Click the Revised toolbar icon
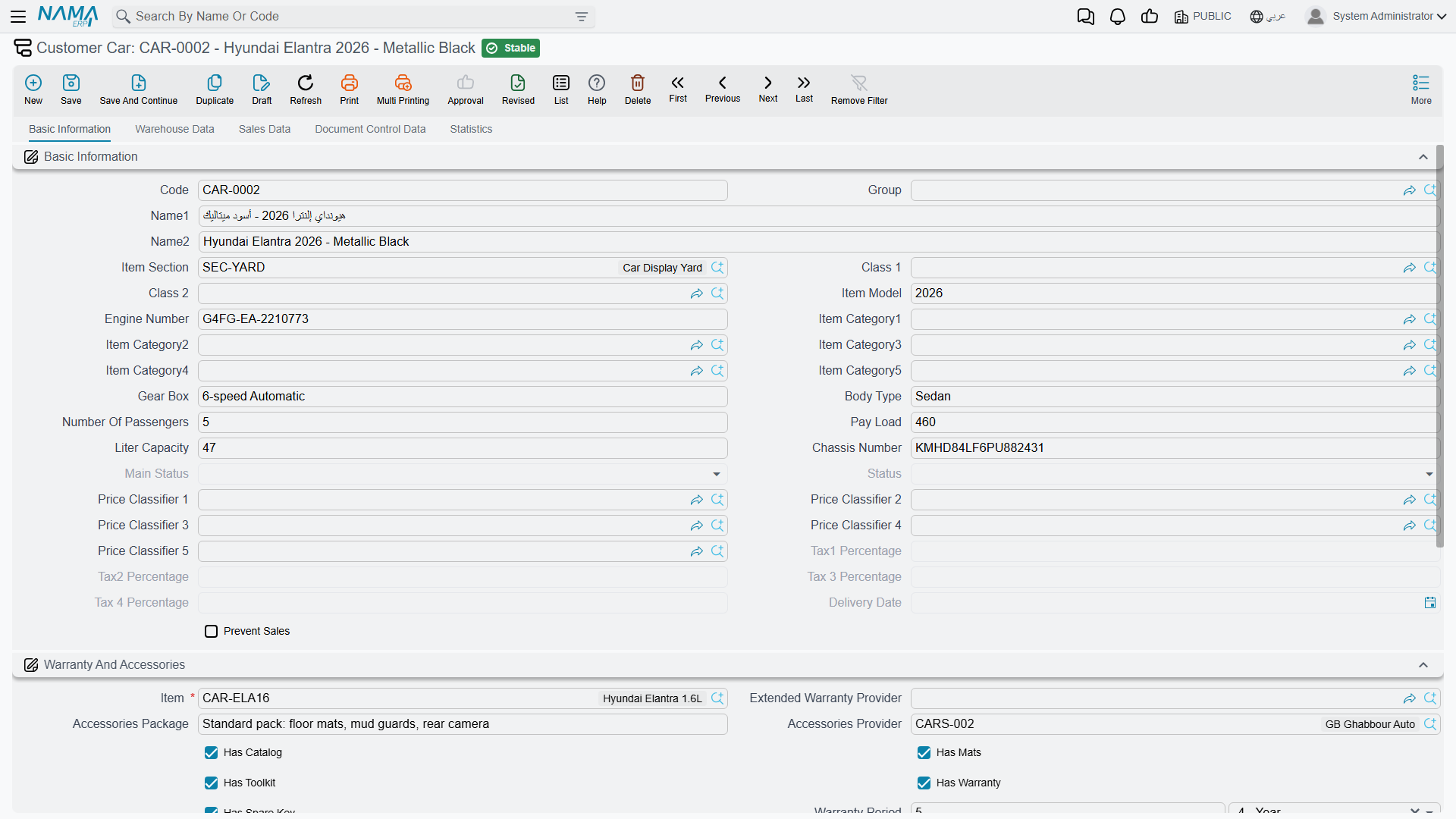This screenshot has width=1456, height=819. pyautogui.click(x=518, y=89)
